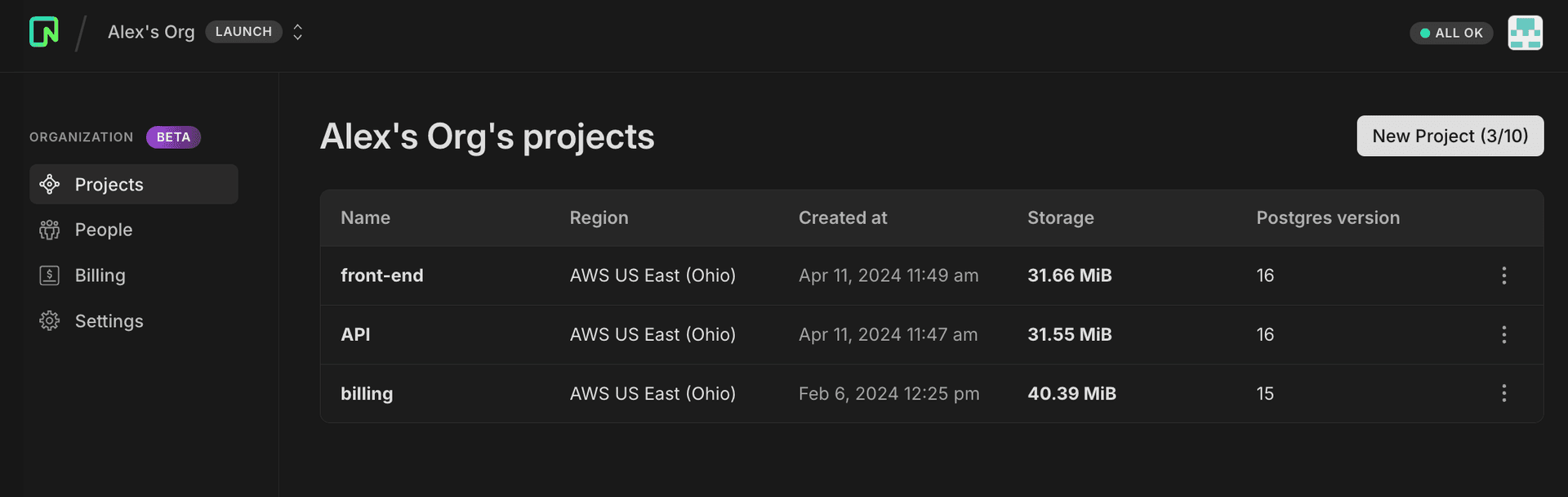Sort by the Created at column header
The height and width of the screenshot is (497, 1568).
coord(842,217)
